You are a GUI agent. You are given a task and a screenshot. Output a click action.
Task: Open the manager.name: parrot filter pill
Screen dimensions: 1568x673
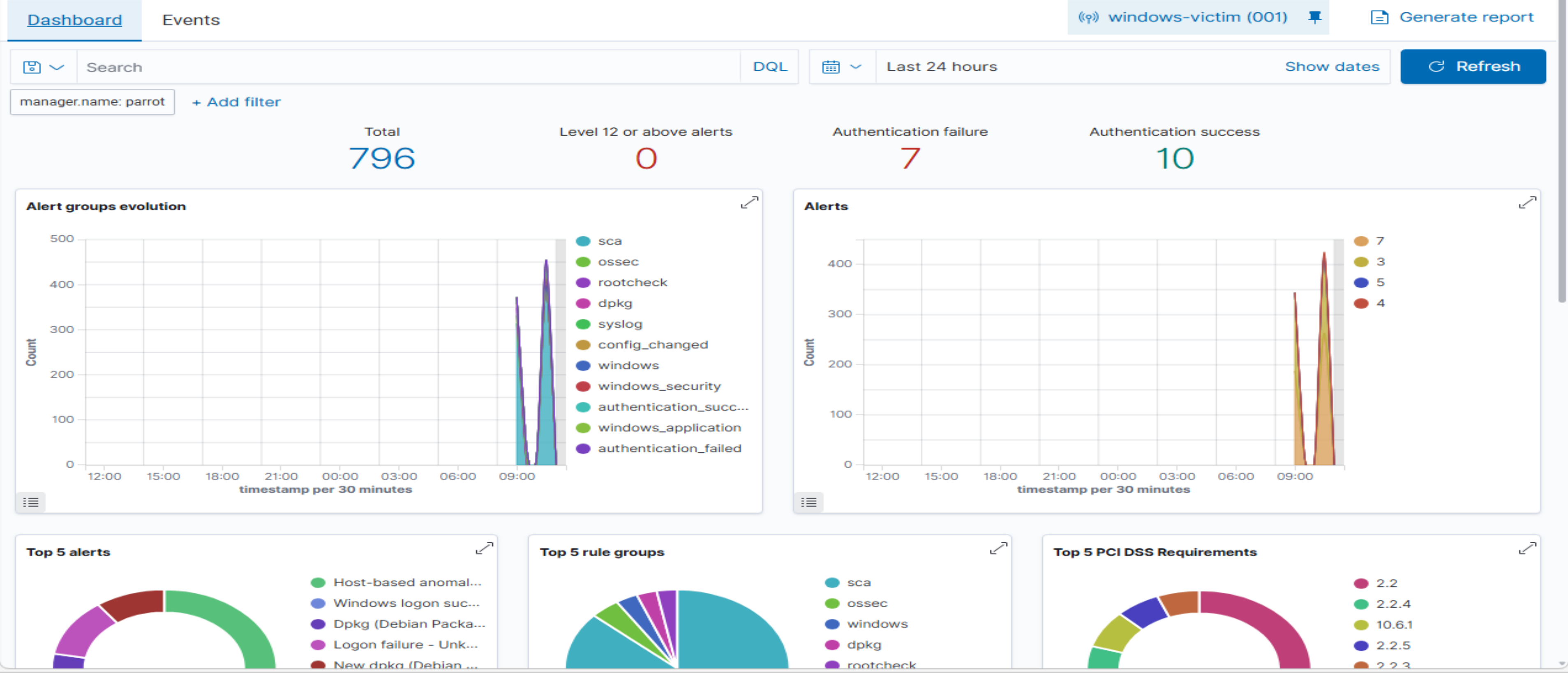[92, 101]
